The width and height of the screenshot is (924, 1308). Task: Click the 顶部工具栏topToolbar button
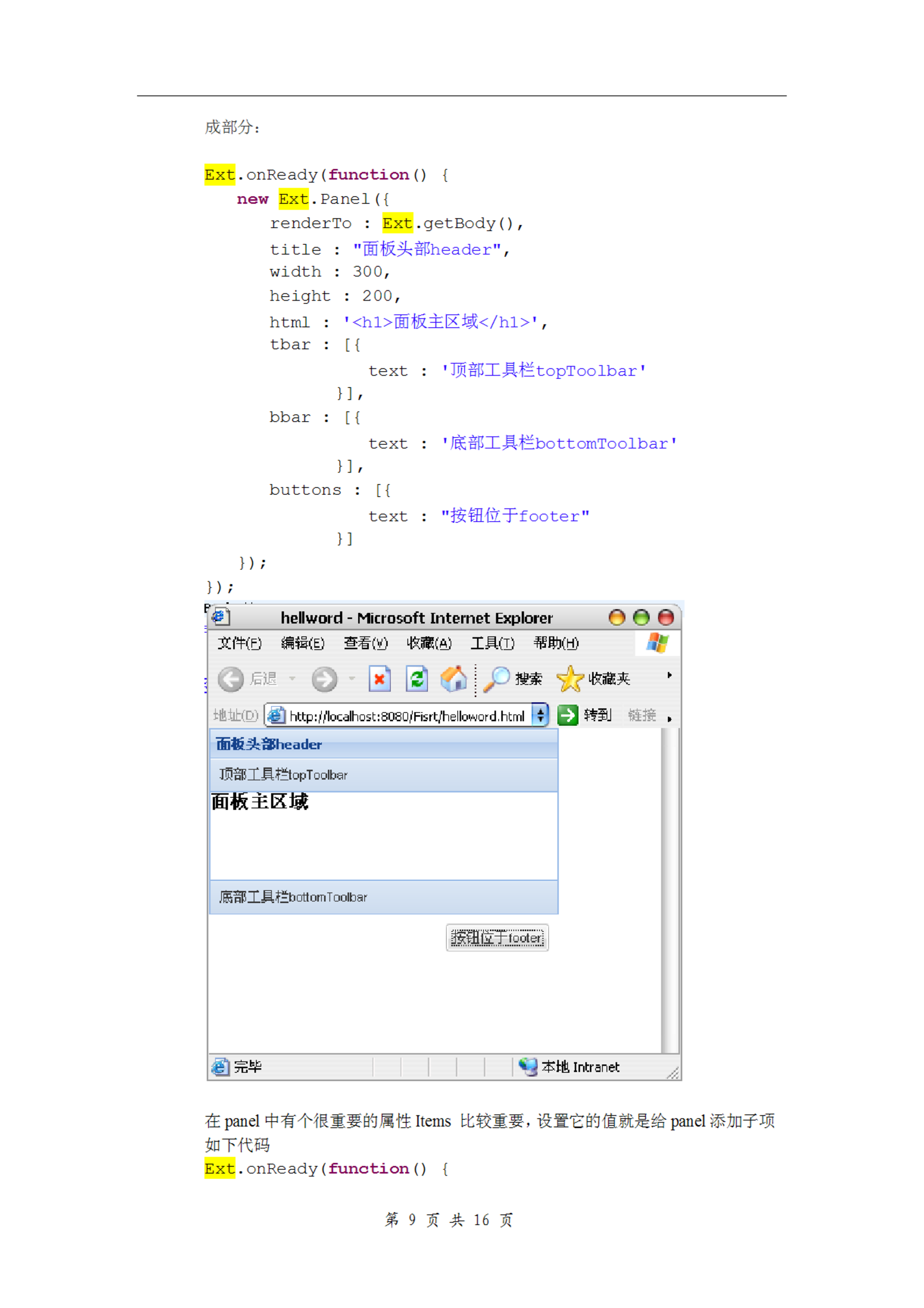point(283,775)
